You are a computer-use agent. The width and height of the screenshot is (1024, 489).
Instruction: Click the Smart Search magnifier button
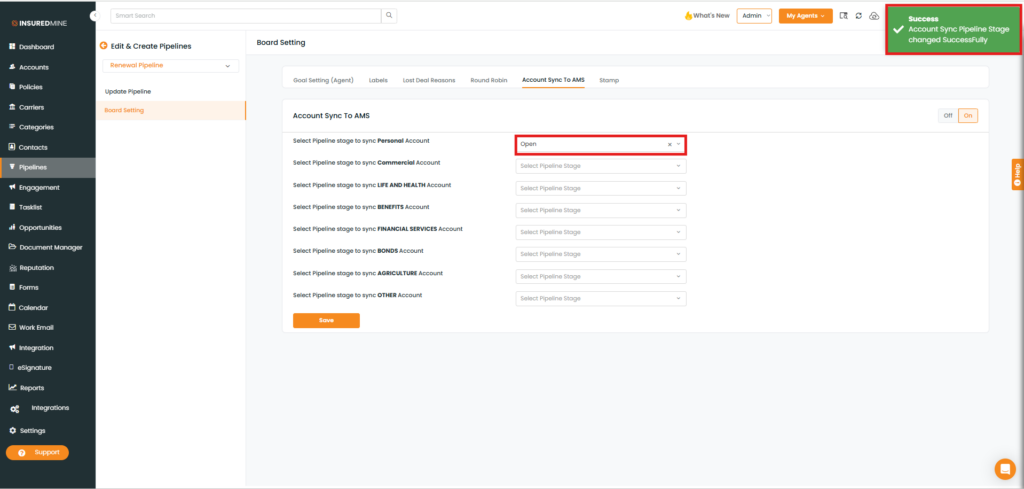coord(389,16)
